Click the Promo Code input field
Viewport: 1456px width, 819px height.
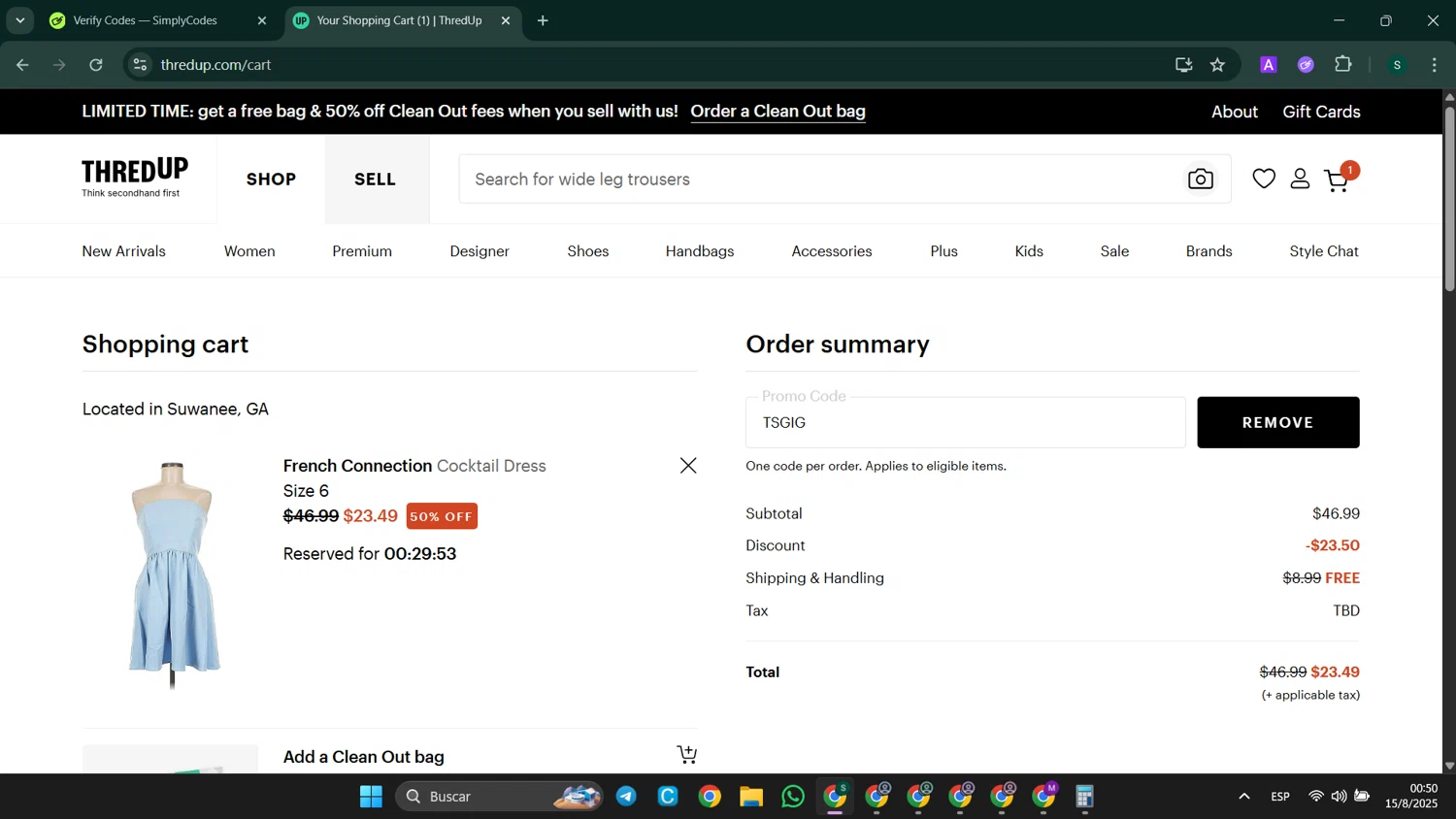tap(965, 422)
